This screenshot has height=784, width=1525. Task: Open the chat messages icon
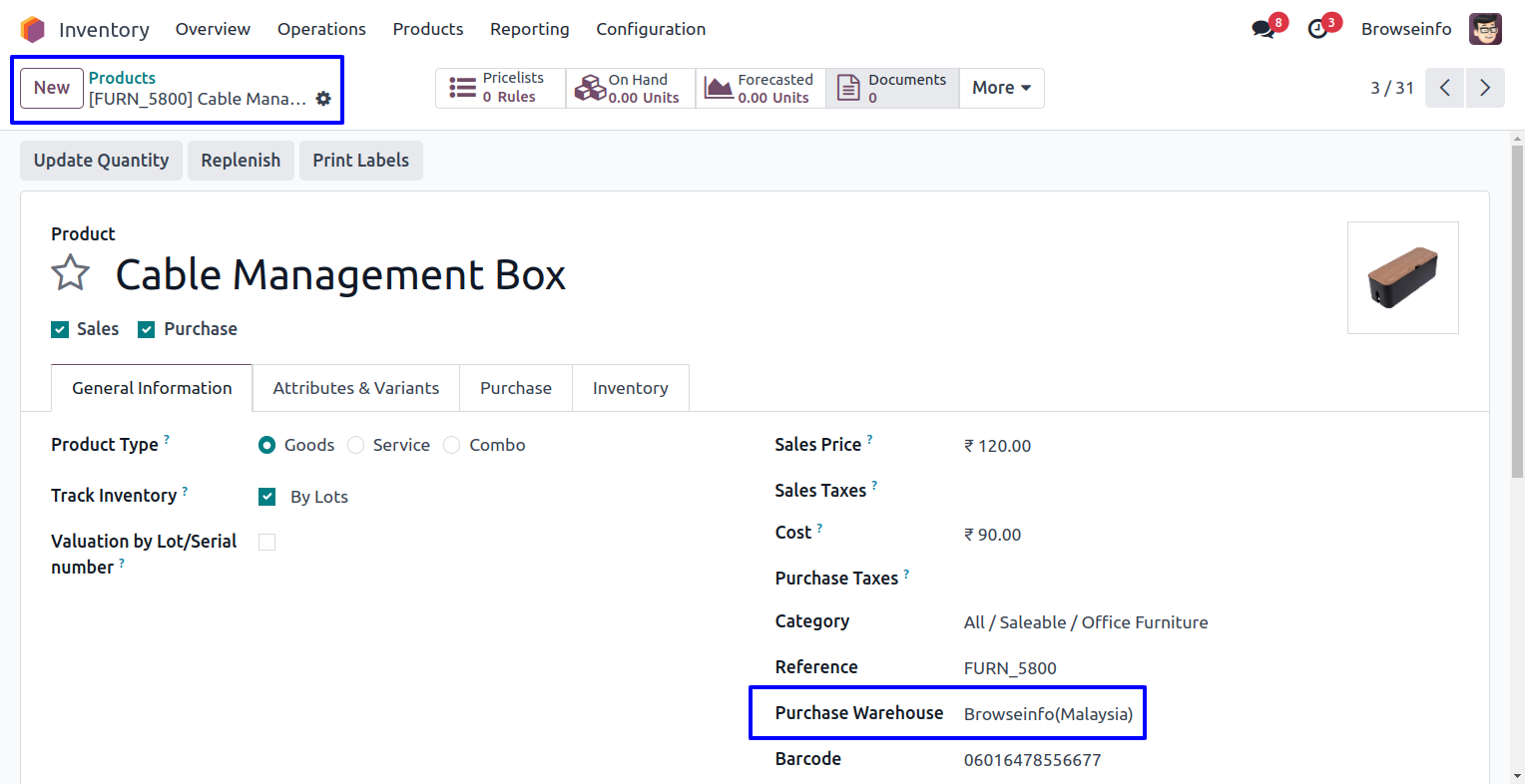(1265, 29)
